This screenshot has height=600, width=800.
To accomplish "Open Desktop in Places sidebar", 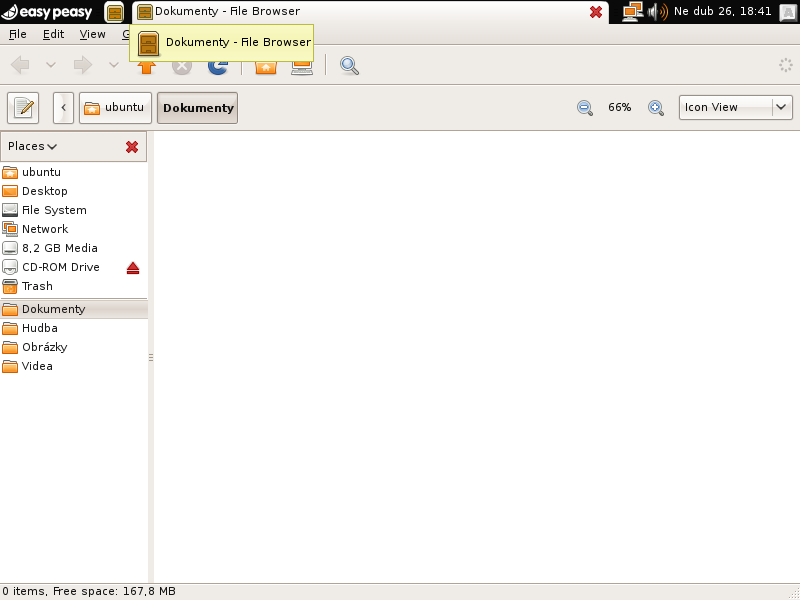I will pyautogui.click(x=74, y=191).
